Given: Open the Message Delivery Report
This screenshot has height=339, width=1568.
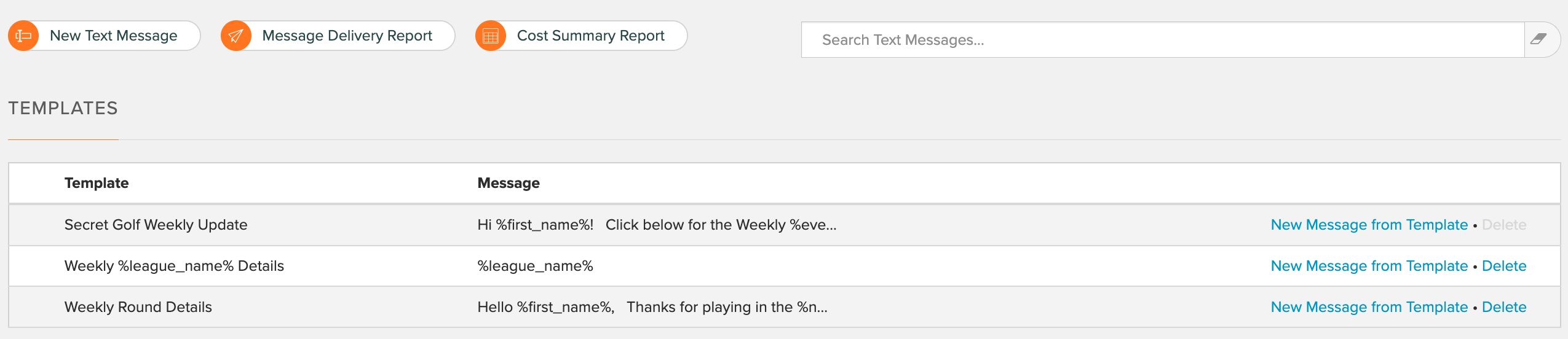Looking at the screenshot, I should tap(338, 36).
